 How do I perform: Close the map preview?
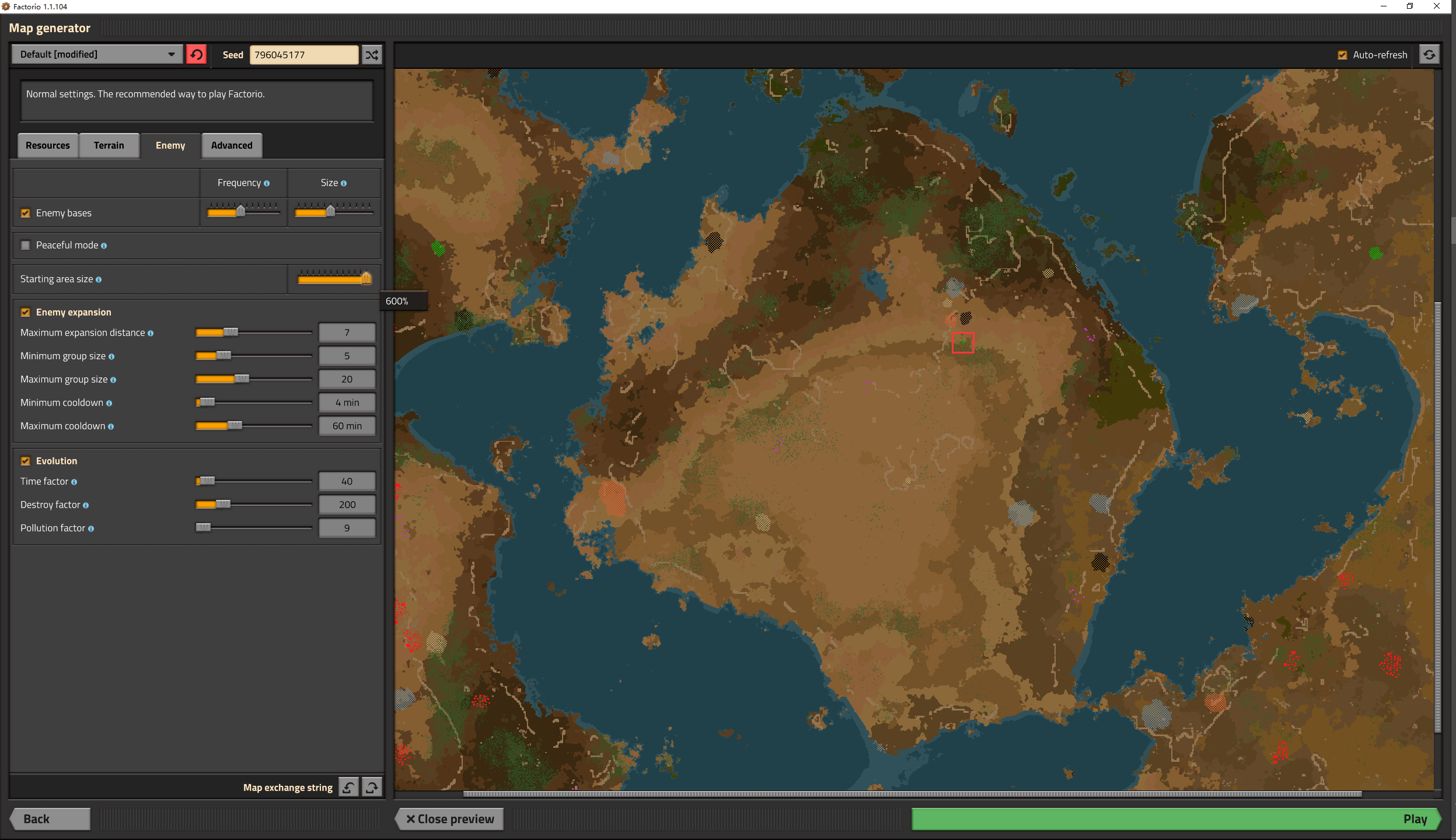coord(449,819)
